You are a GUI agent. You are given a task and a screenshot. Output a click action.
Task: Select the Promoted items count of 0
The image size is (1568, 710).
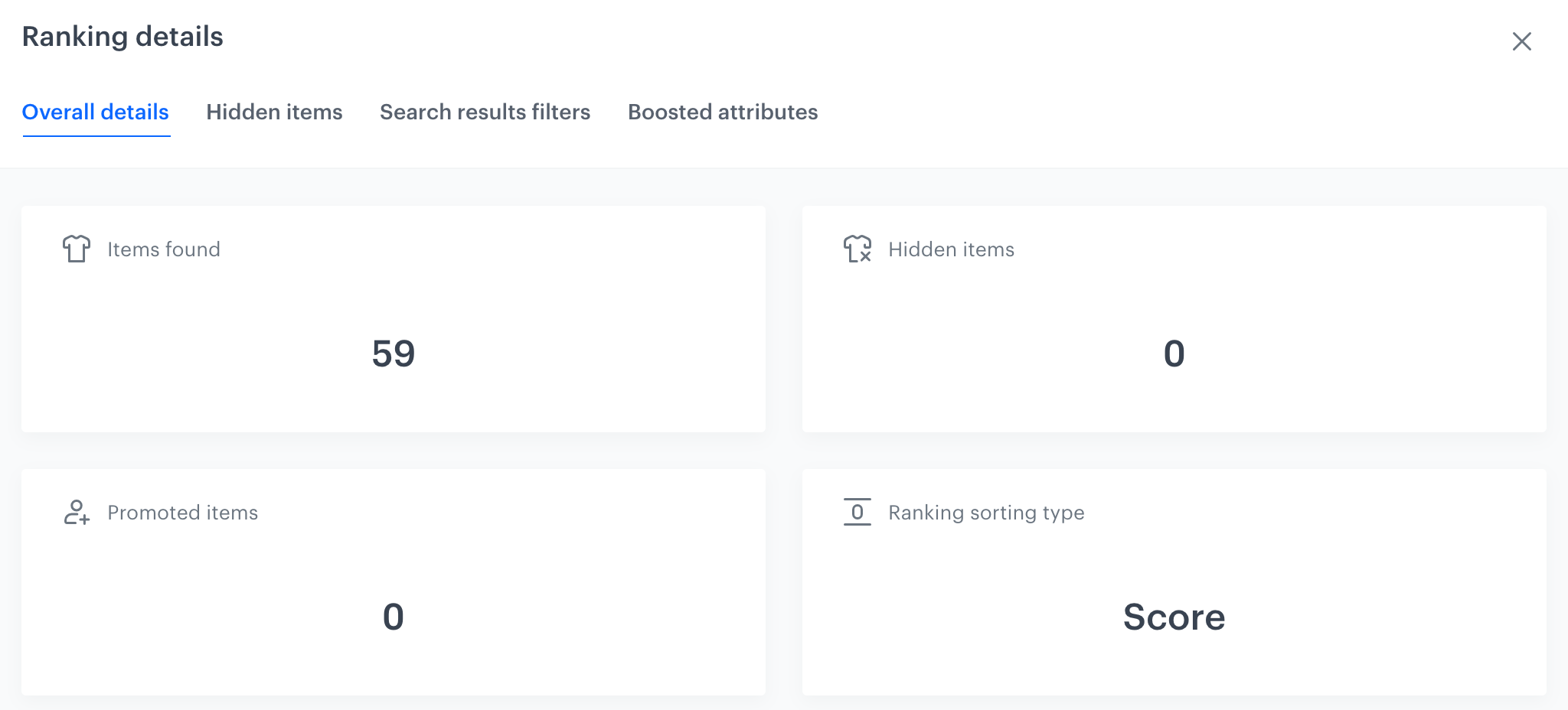pos(394,617)
